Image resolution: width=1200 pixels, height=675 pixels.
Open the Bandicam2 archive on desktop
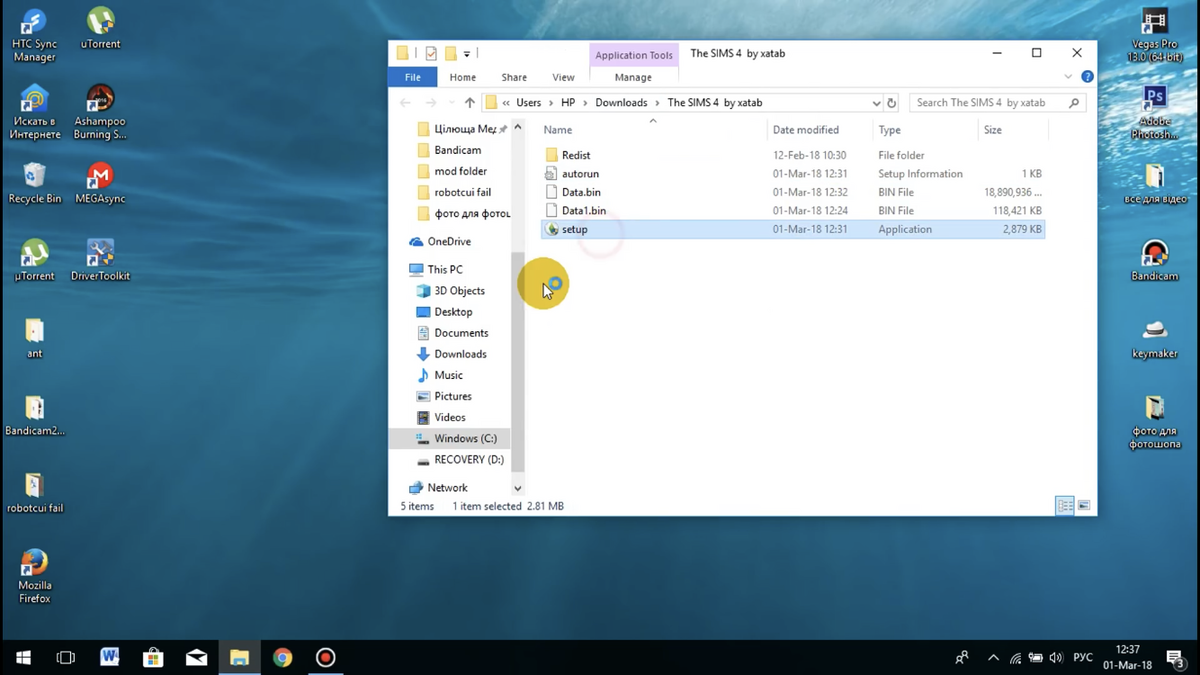[35, 415]
